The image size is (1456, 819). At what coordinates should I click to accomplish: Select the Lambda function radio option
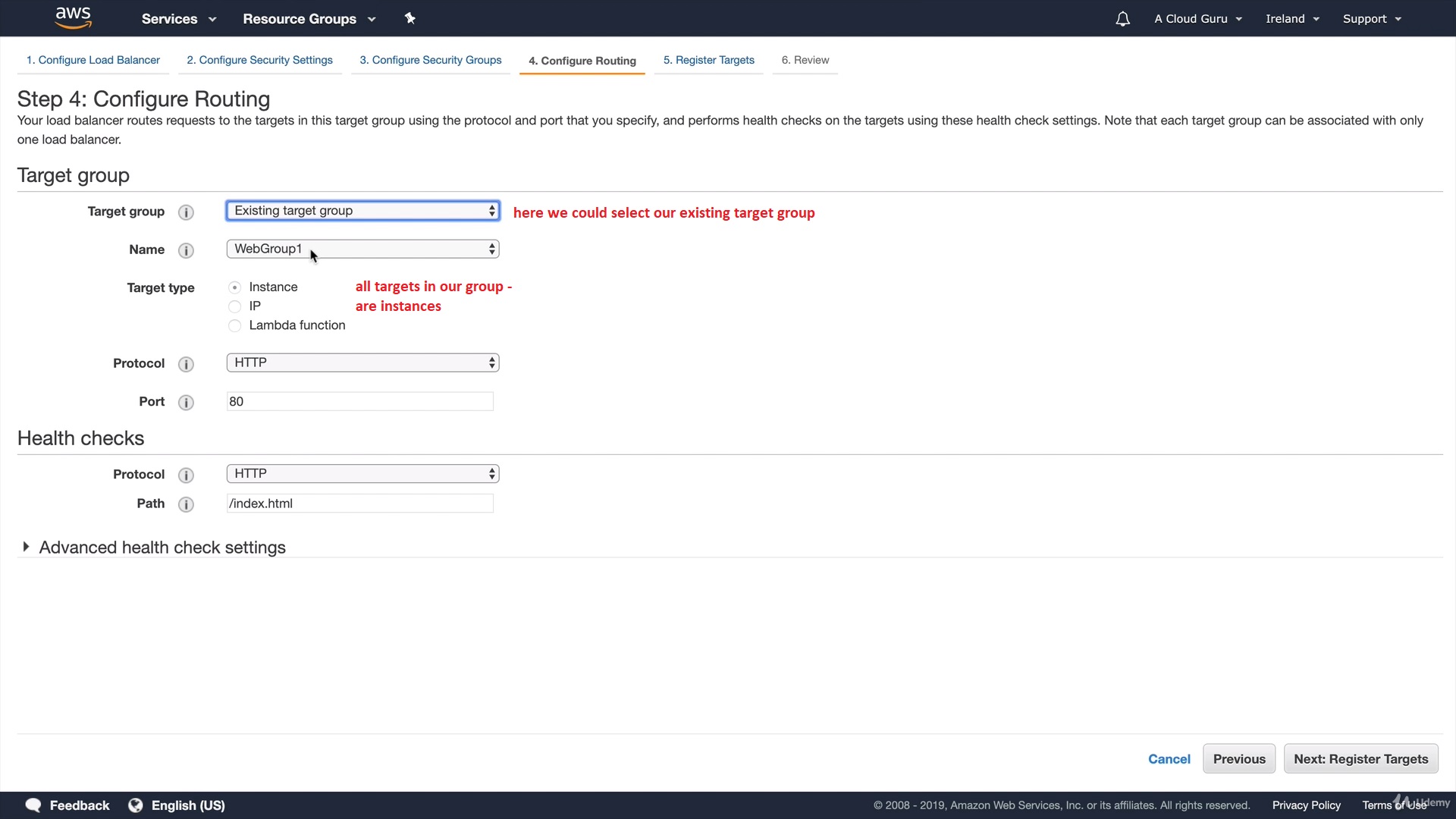(235, 326)
